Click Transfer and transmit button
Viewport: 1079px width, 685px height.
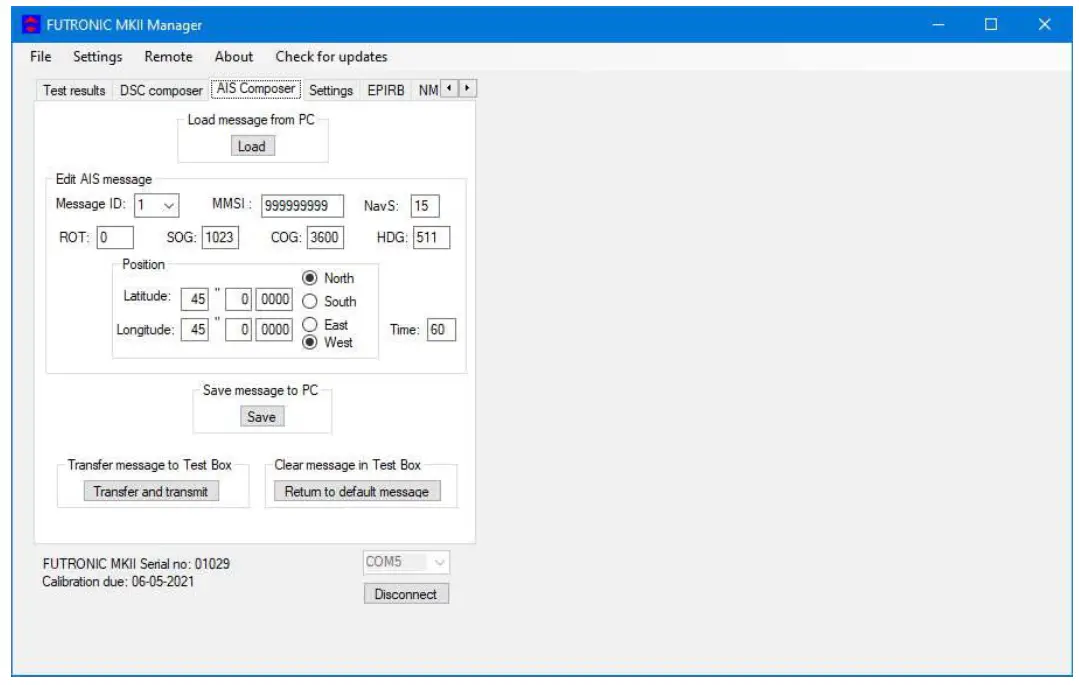click(x=151, y=492)
